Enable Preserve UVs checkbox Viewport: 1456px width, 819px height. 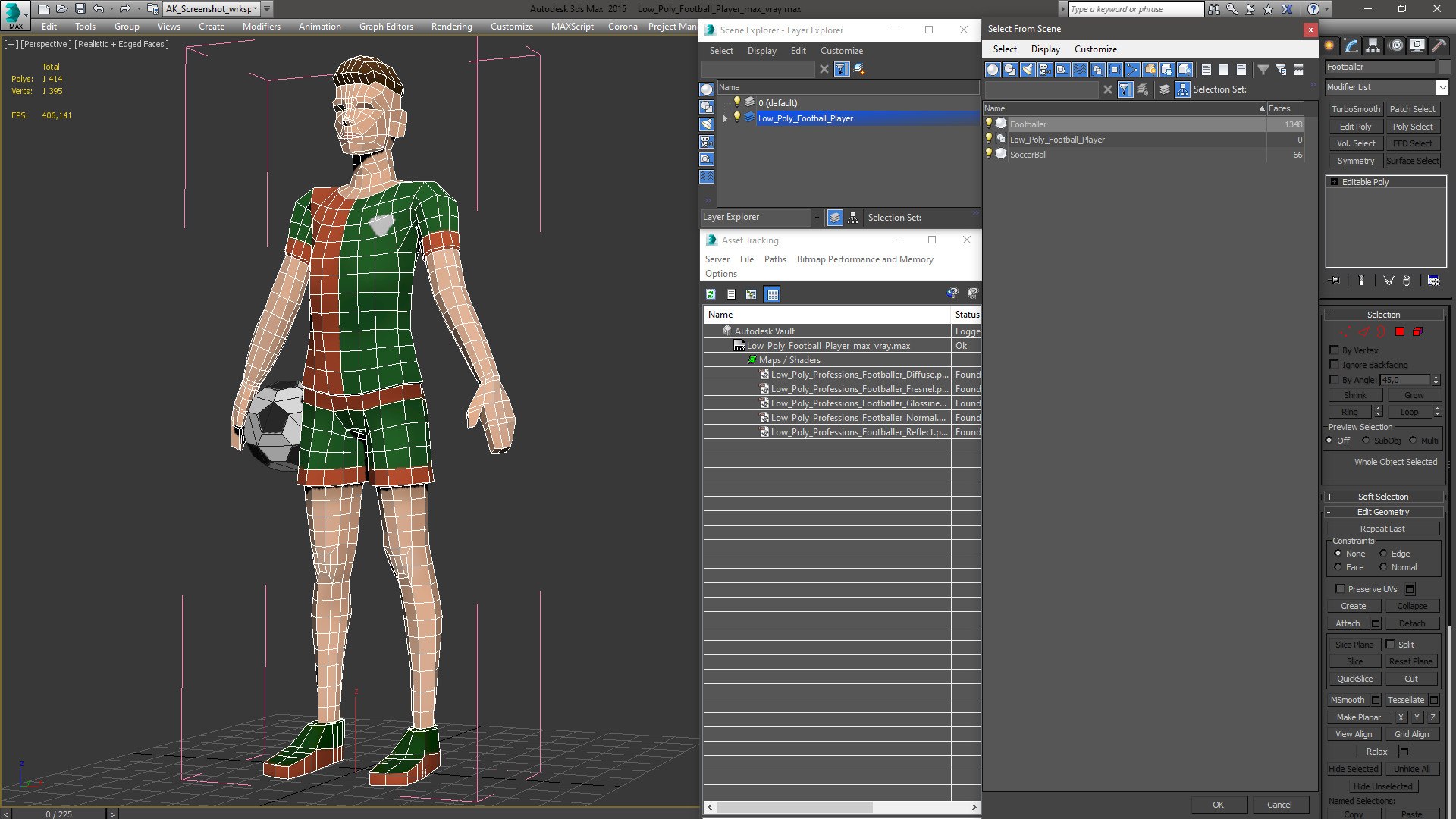click(1340, 589)
